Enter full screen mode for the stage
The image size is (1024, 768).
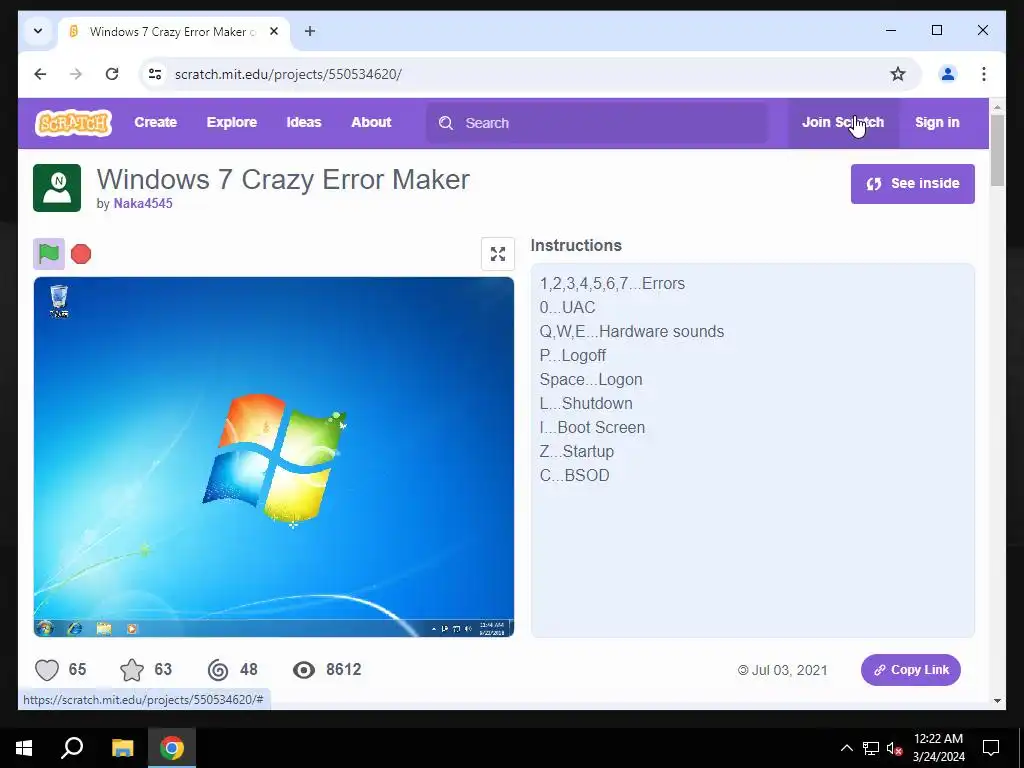pyautogui.click(x=498, y=253)
